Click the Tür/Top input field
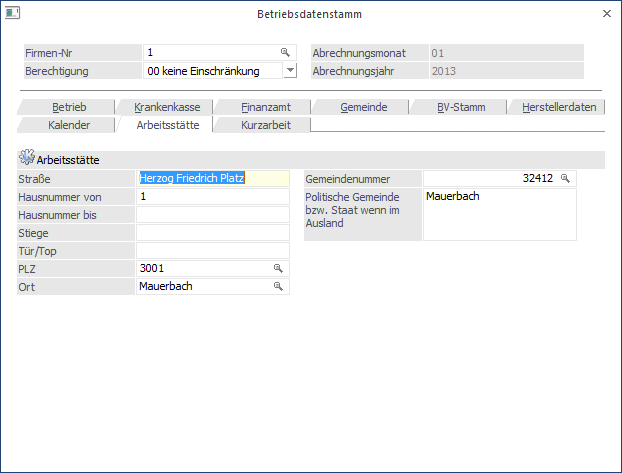 (212, 251)
